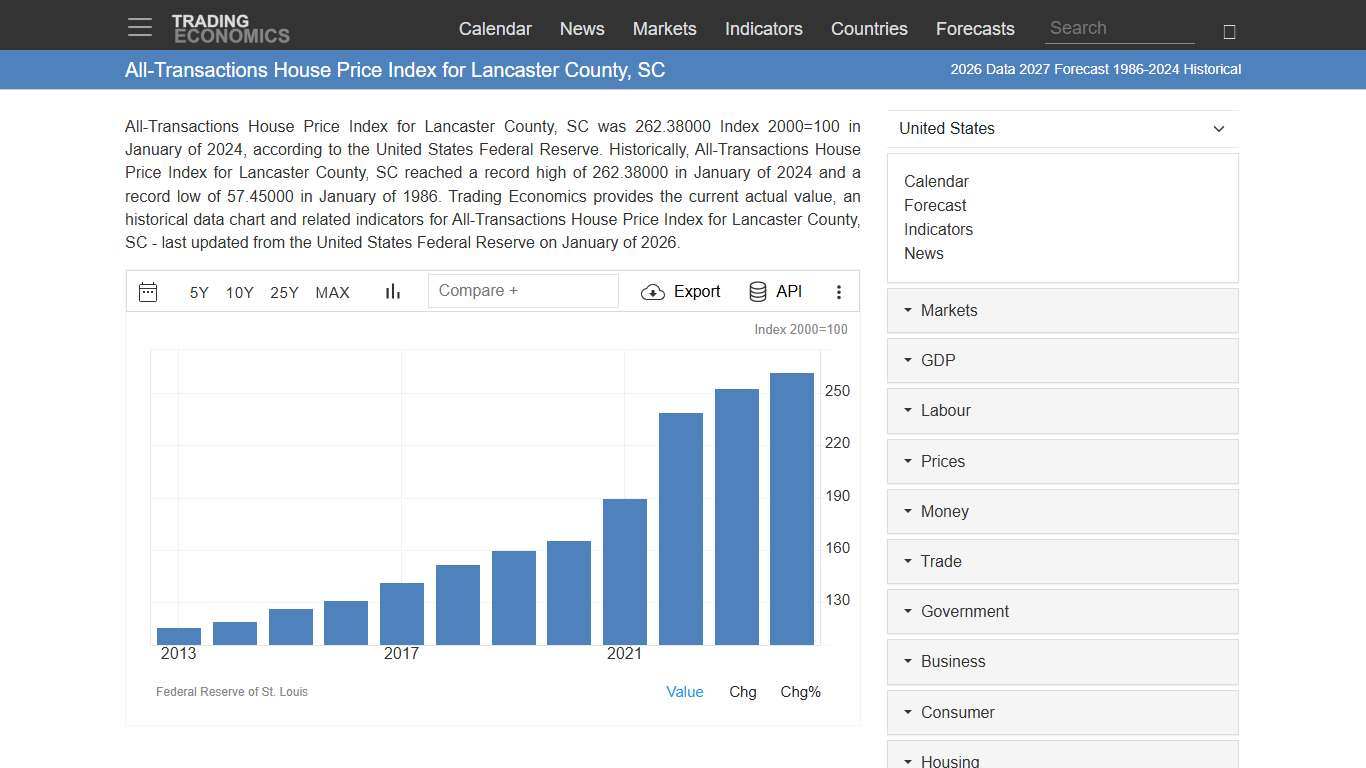Switch chart display to Chg

coord(743,691)
